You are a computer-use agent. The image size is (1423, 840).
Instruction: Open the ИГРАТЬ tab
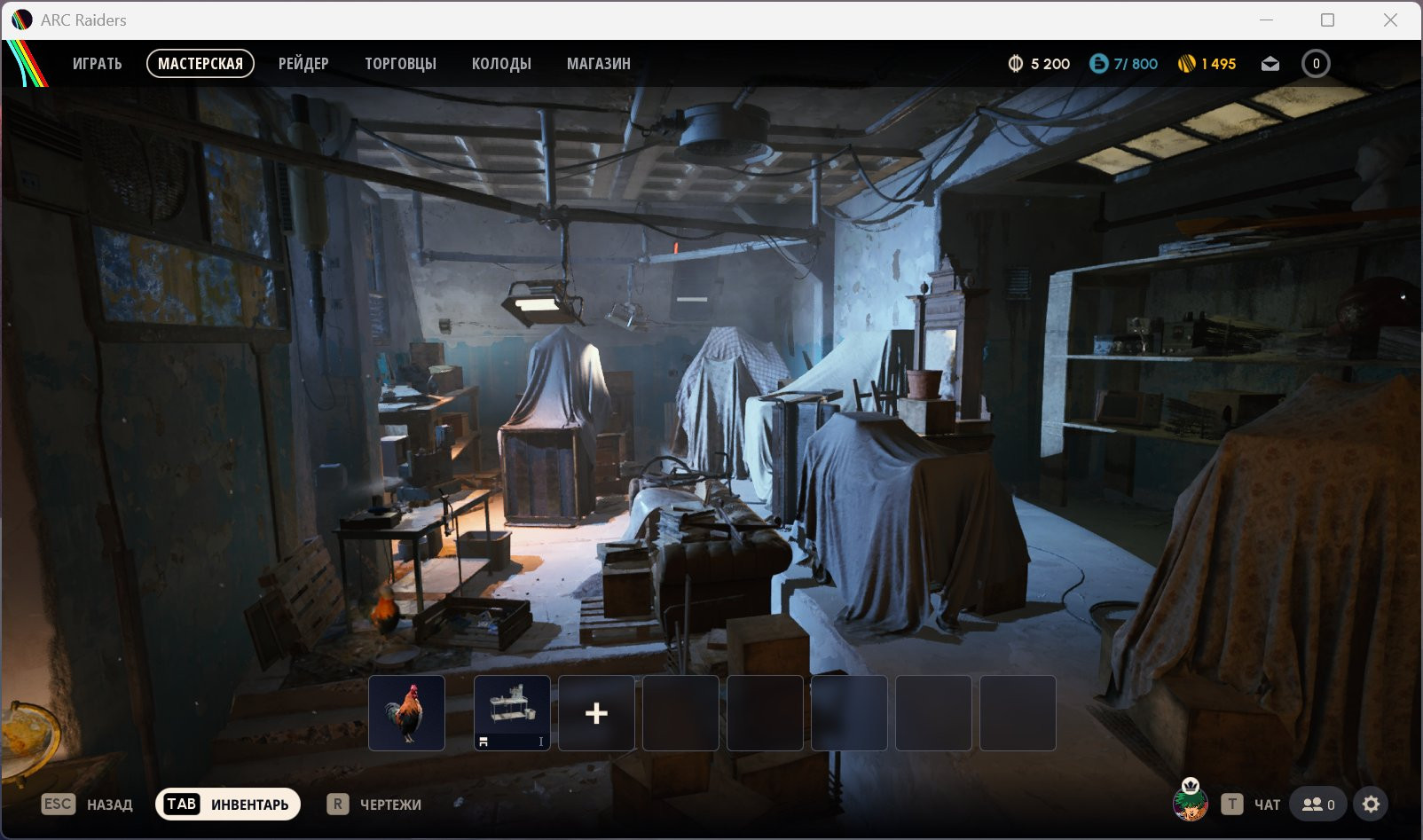coord(98,64)
